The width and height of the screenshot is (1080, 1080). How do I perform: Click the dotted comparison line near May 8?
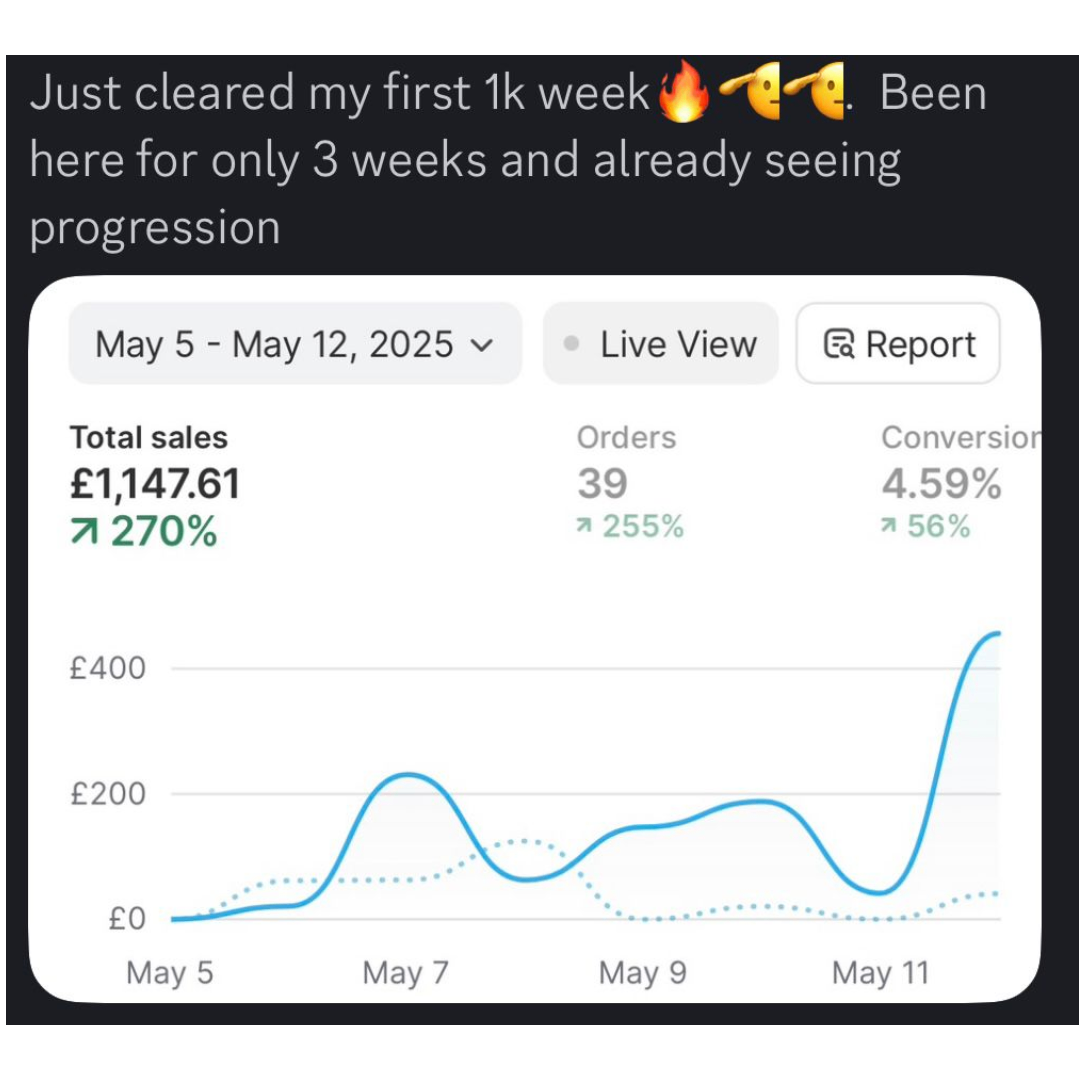(x=522, y=841)
